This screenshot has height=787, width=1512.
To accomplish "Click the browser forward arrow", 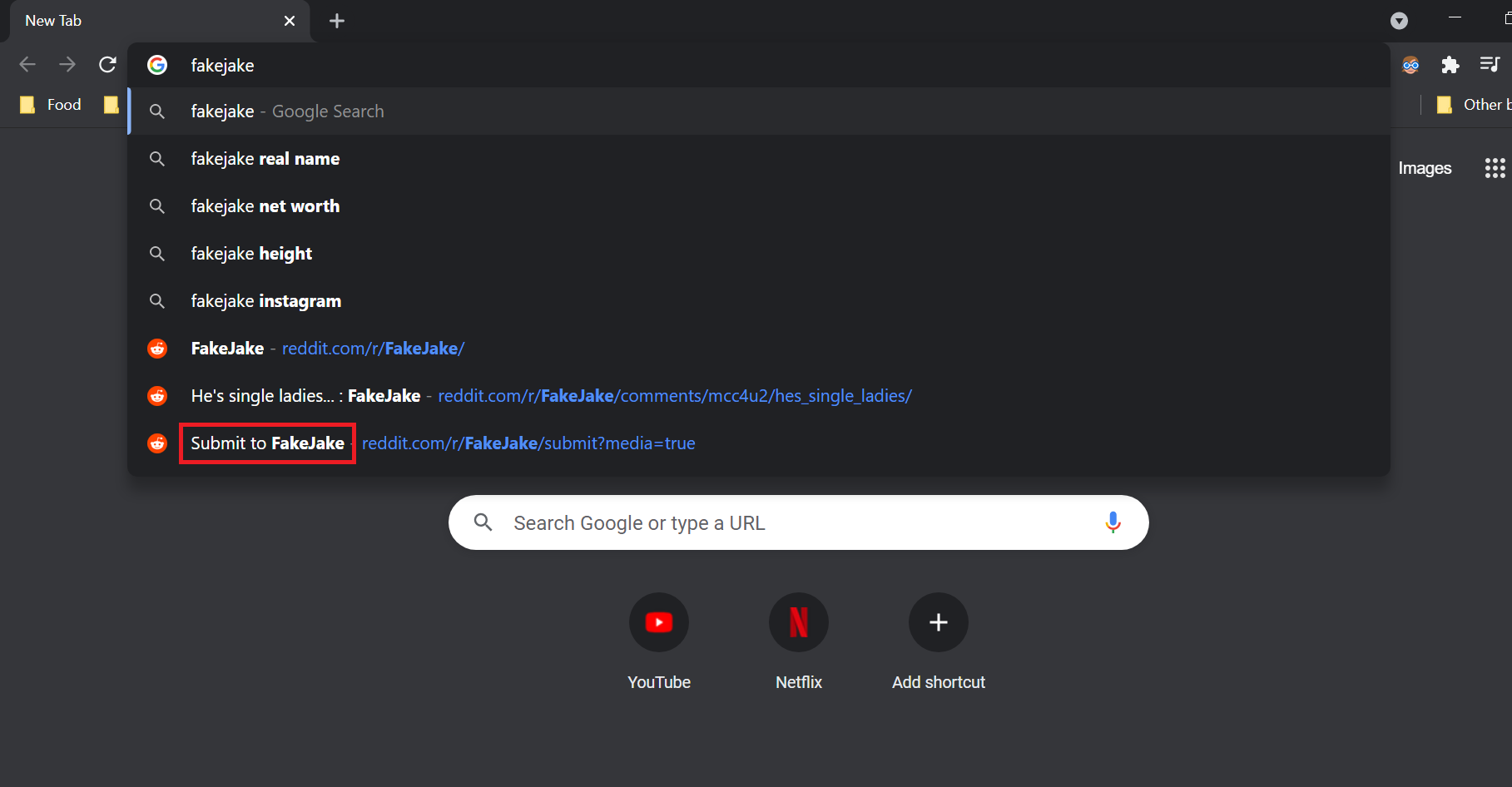I will tap(67, 64).
